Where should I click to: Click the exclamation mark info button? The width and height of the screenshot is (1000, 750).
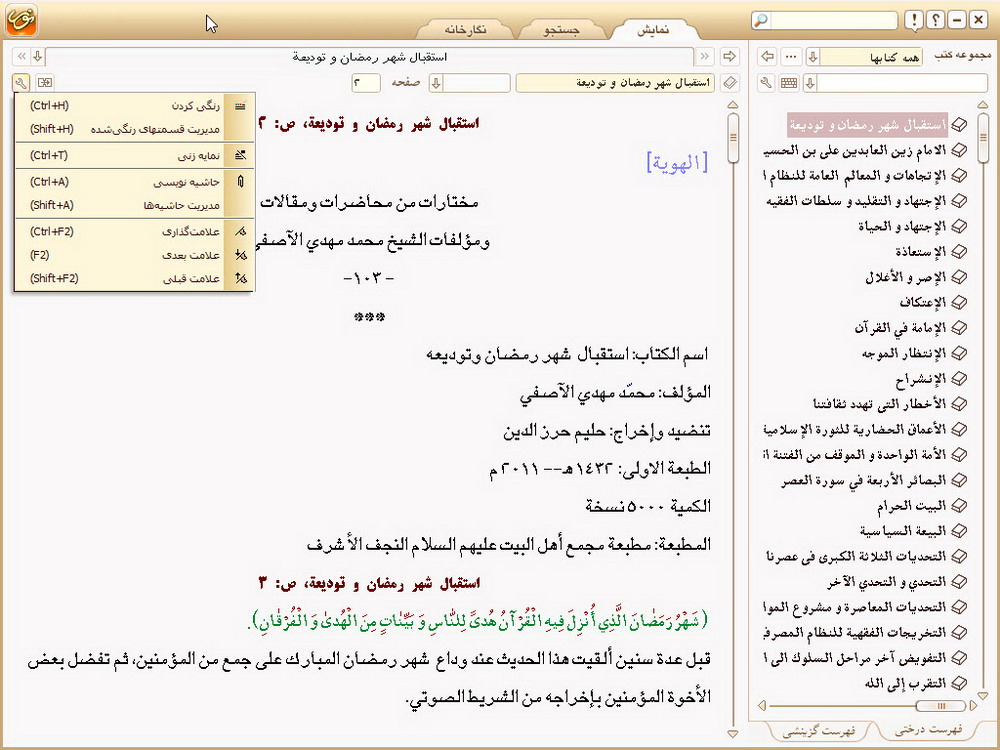coord(914,20)
